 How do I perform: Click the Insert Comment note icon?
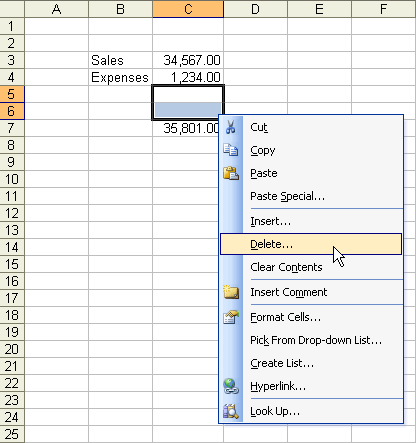tap(231, 292)
